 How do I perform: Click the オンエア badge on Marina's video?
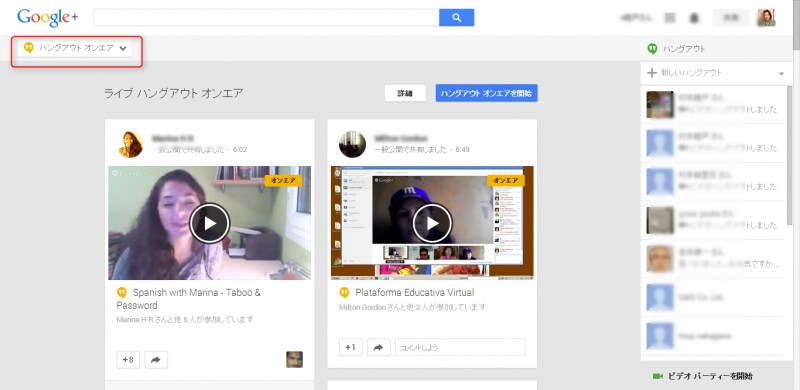pyautogui.click(x=283, y=180)
